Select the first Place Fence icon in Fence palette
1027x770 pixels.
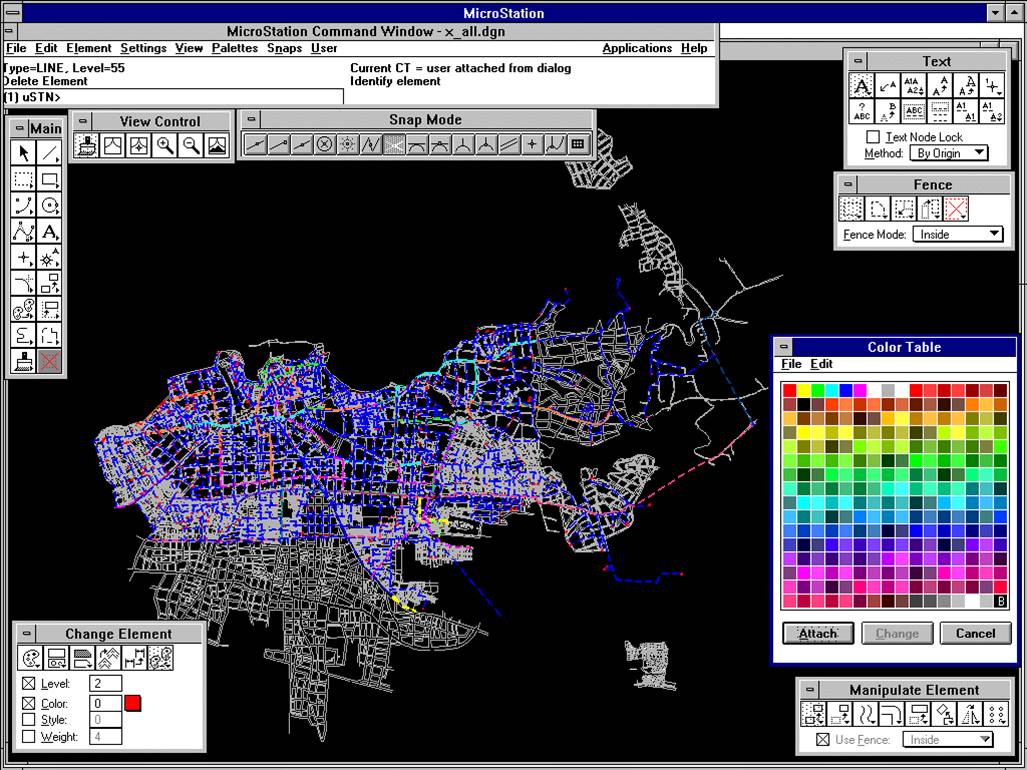point(851,209)
